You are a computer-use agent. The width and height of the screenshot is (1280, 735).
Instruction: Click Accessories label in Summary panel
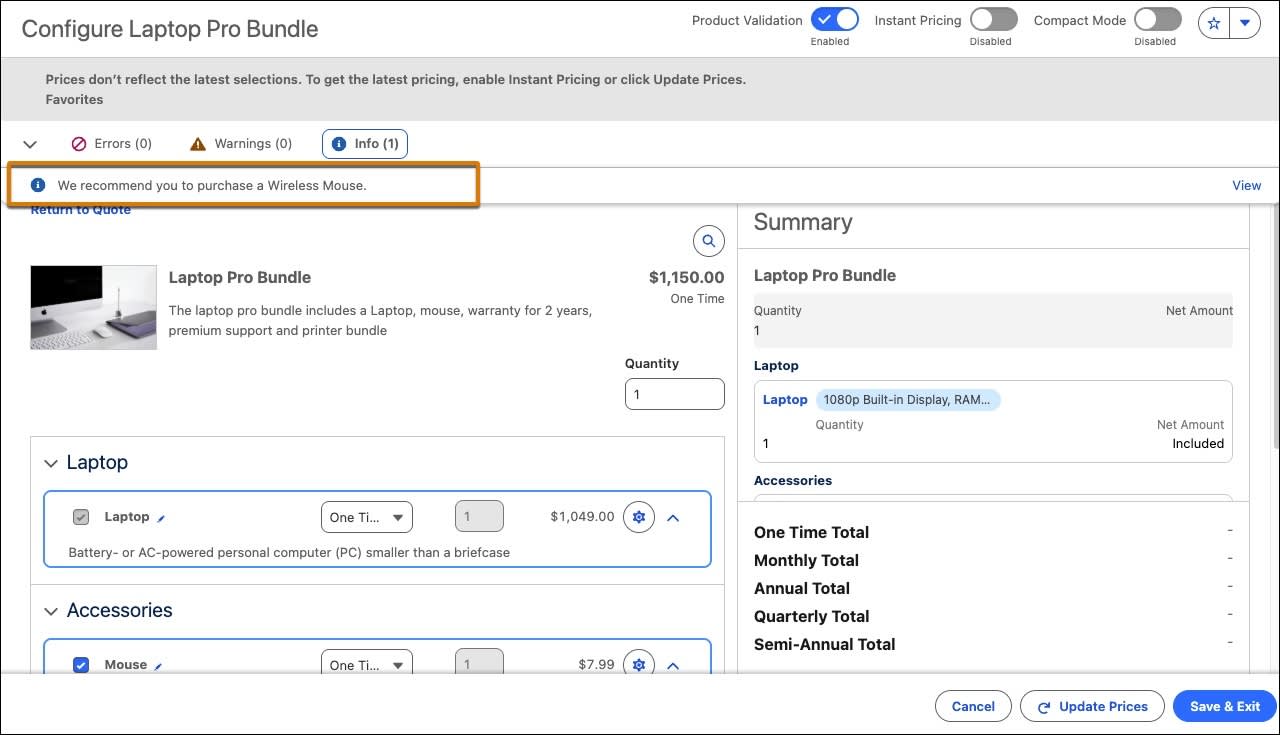click(793, 480)
